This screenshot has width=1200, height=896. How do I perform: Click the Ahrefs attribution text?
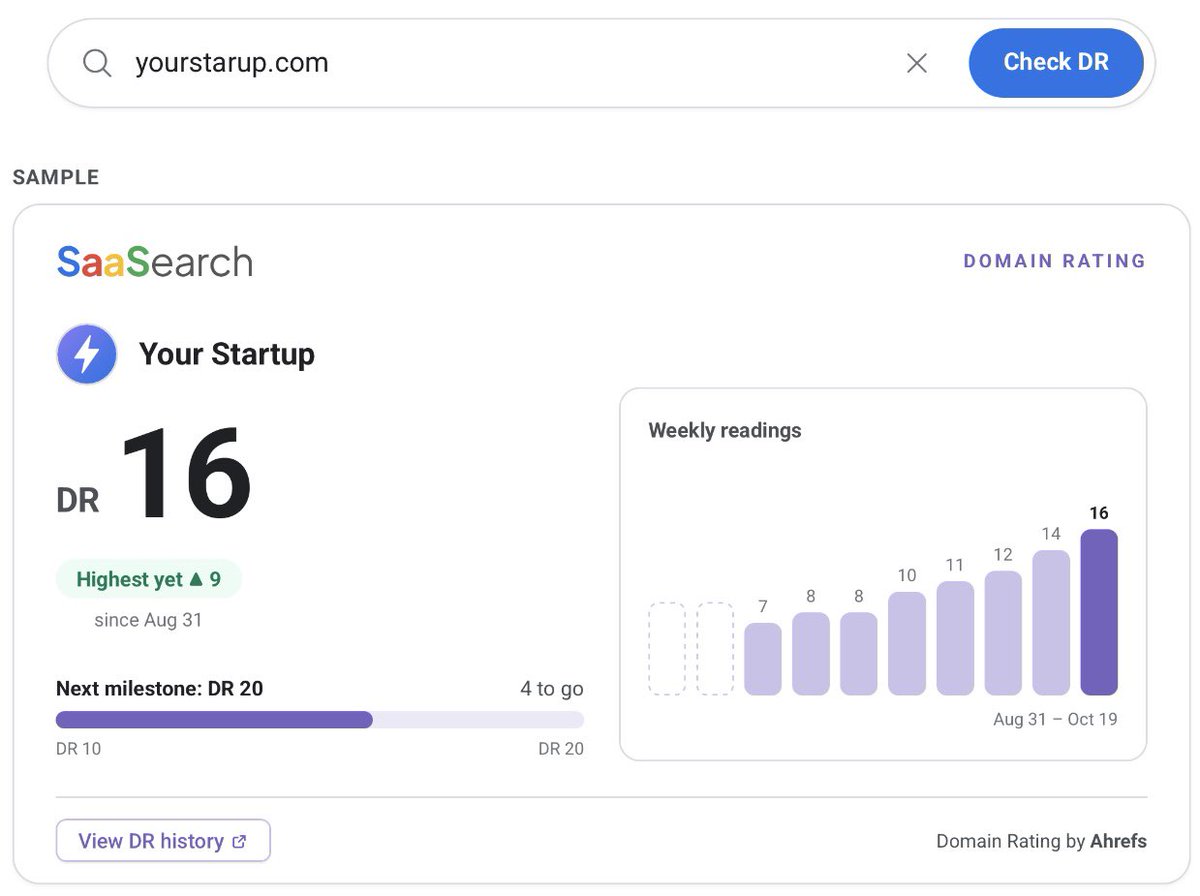[1118, 841]
